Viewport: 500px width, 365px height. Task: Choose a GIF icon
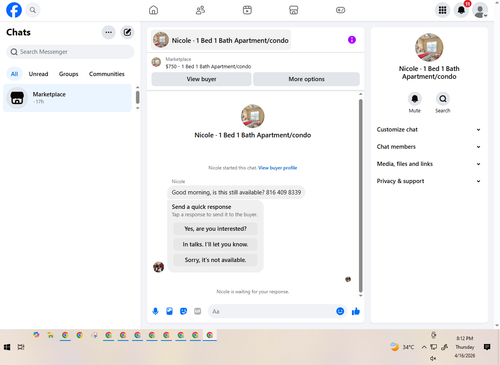click(x=198, y=311)
